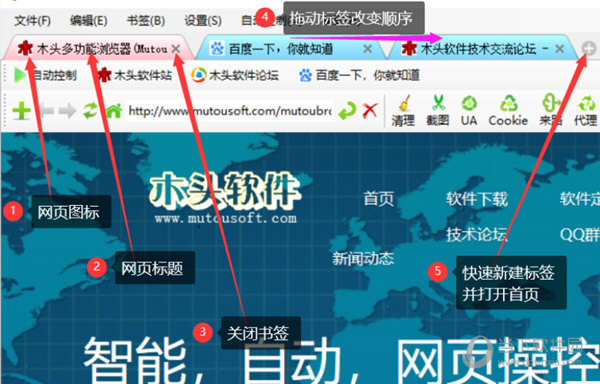This screenshot has height=384, width=600.
Task: Open the 文件(F) menu
Action: click(33, 20)
